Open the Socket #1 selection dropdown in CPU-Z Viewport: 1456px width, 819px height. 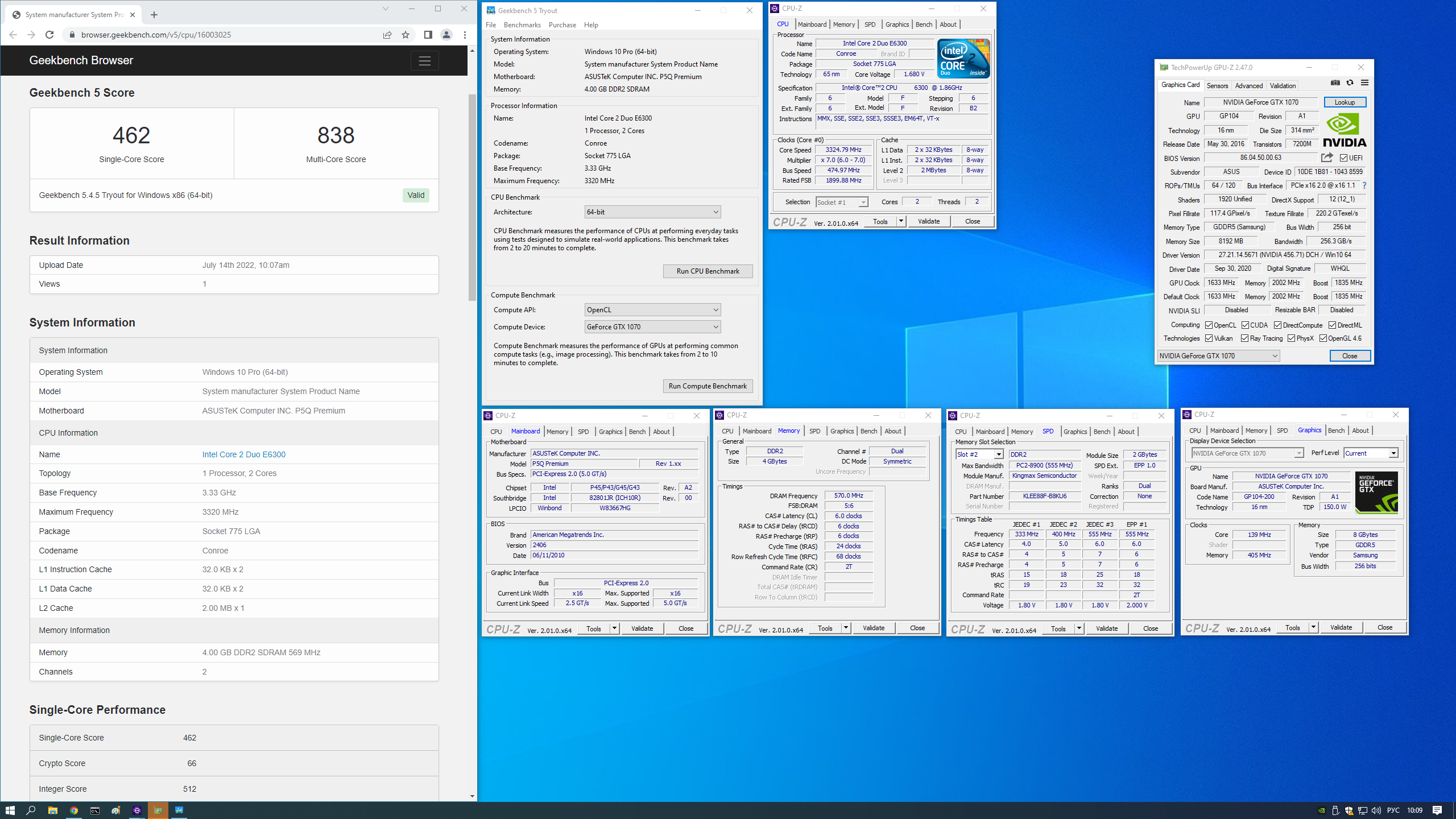842,202
